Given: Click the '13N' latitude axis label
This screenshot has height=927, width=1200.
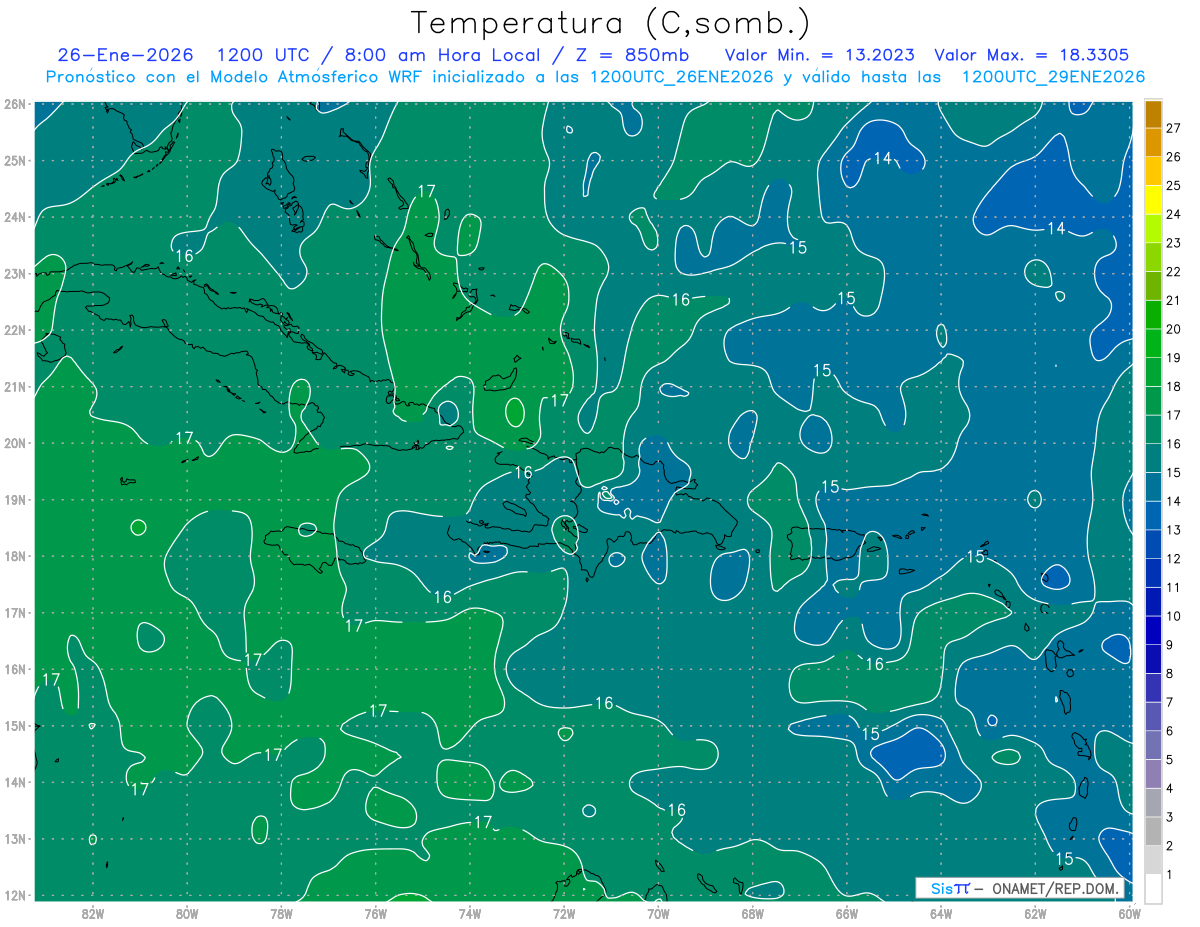Looking at the screenshot, I should click(x=14, y=838).
